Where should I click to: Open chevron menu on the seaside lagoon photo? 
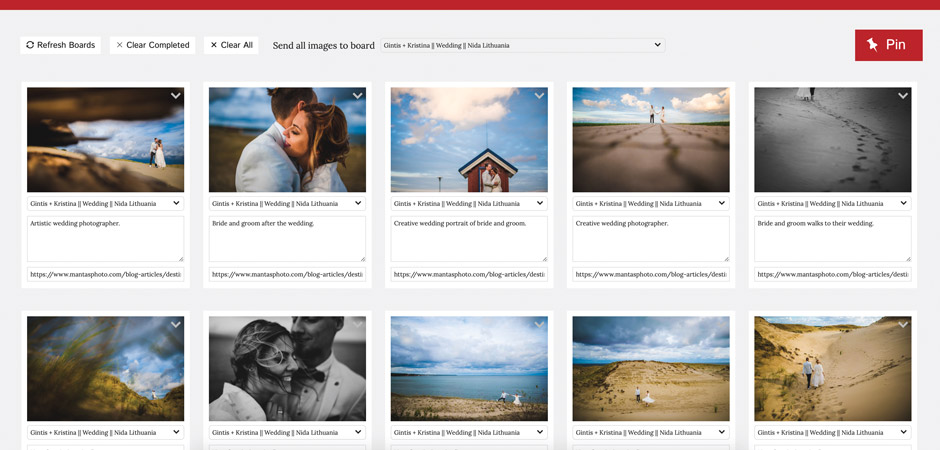539,325
